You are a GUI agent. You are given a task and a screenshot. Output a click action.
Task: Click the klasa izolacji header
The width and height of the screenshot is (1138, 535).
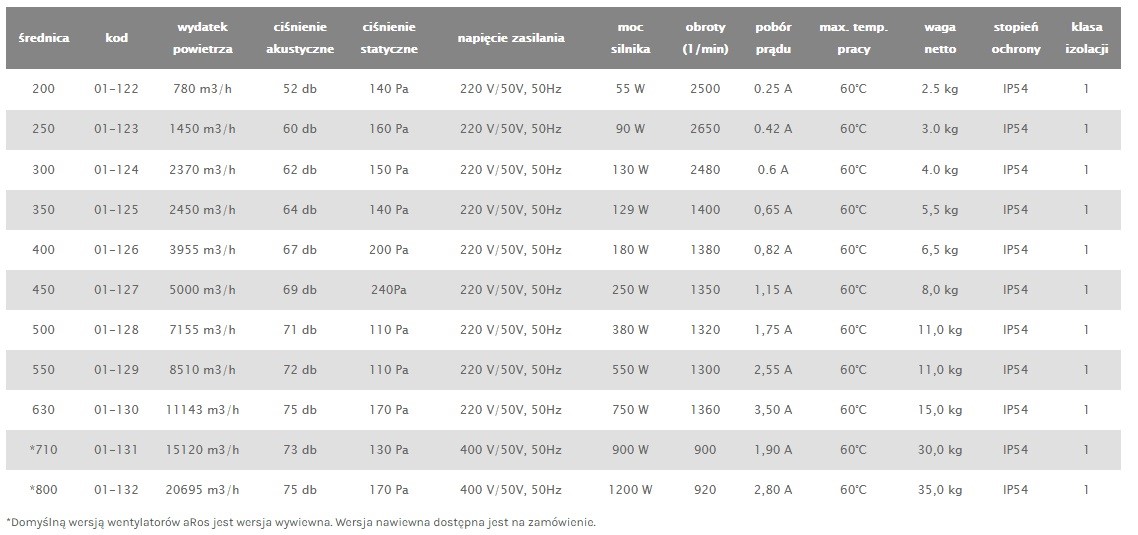point(1086,38)
